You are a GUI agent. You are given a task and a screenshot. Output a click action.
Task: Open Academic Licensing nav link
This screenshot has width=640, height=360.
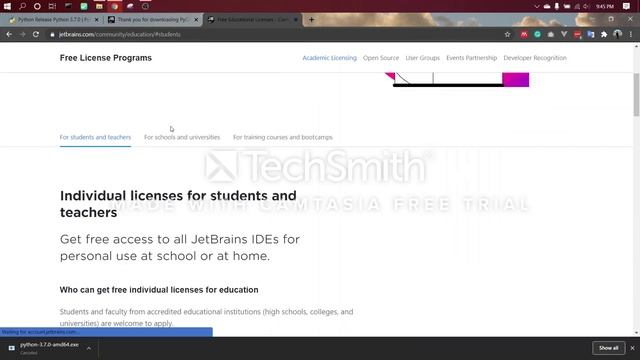pyautogui.click(x=329, y=58)
